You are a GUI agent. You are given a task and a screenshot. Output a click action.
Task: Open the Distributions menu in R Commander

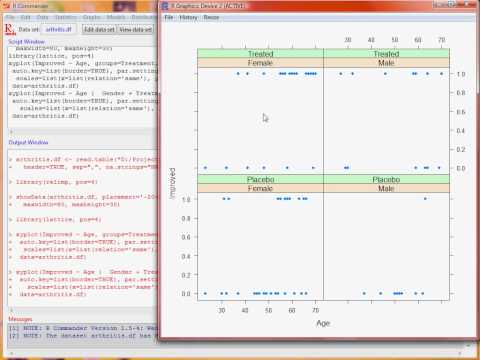[144, 17]
